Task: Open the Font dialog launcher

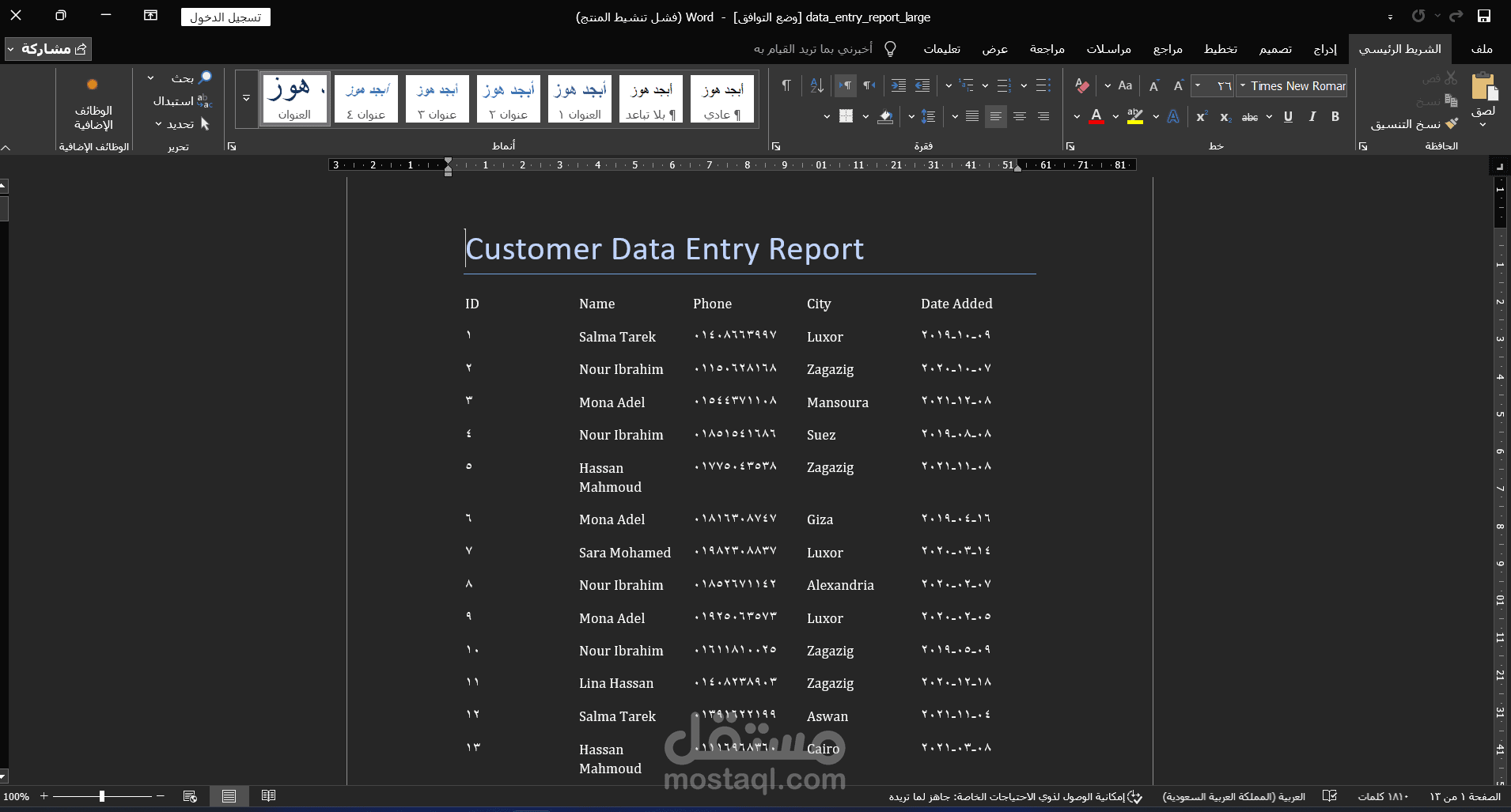Action: [x=1070, y=146]
